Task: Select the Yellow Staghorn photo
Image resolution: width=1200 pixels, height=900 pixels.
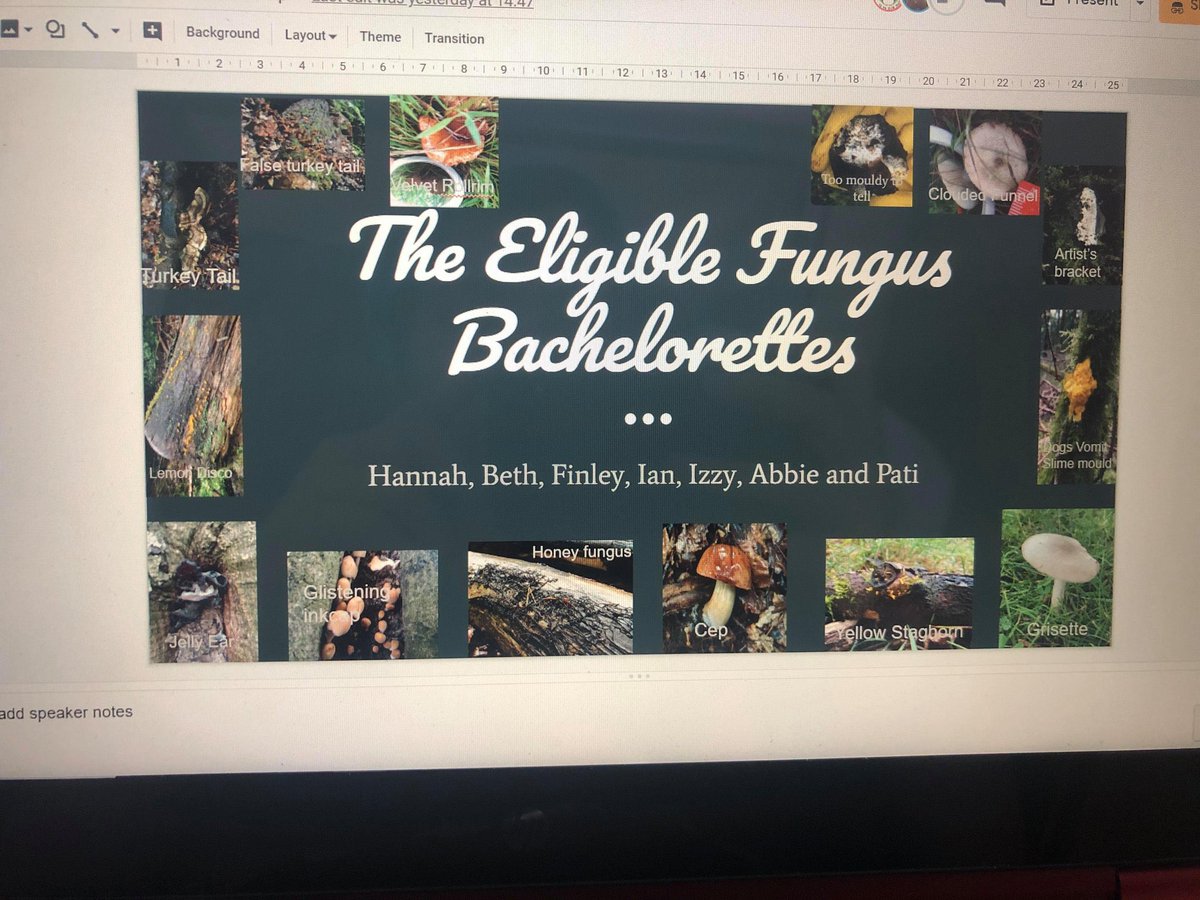Action: (899, 593)
